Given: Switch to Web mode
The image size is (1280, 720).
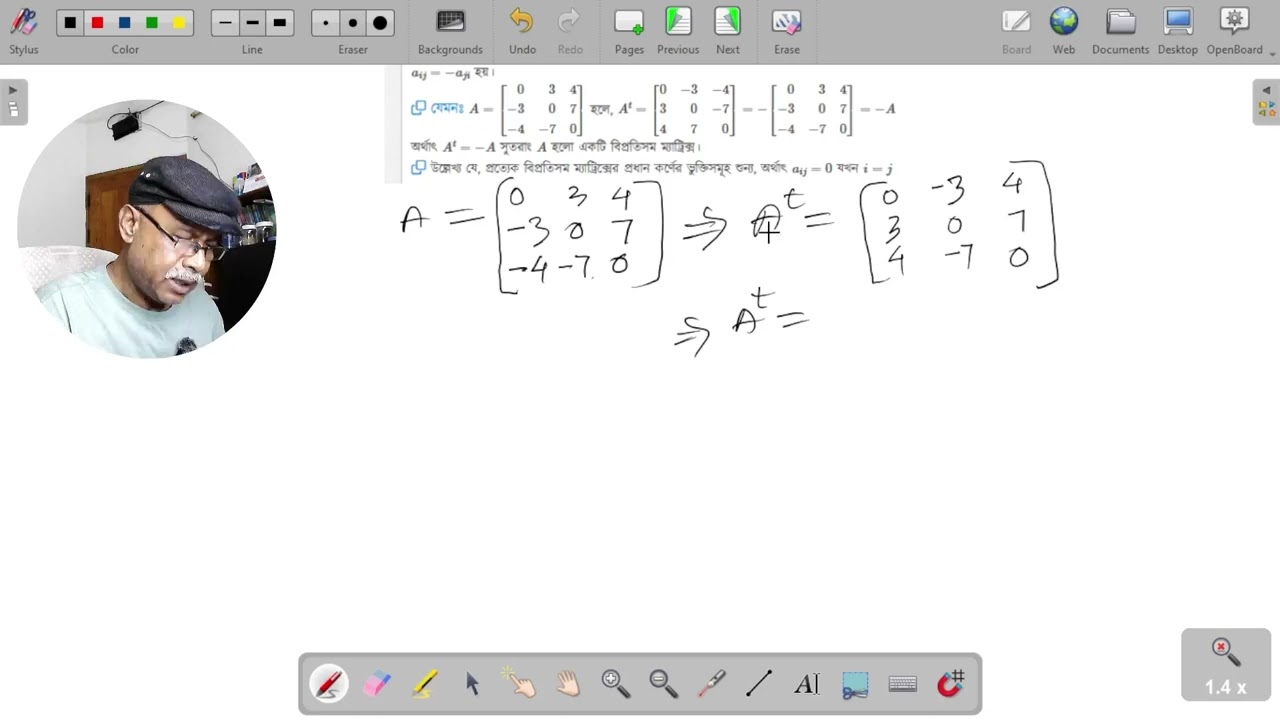Looking at the screenshot, I should [1064, 31].
